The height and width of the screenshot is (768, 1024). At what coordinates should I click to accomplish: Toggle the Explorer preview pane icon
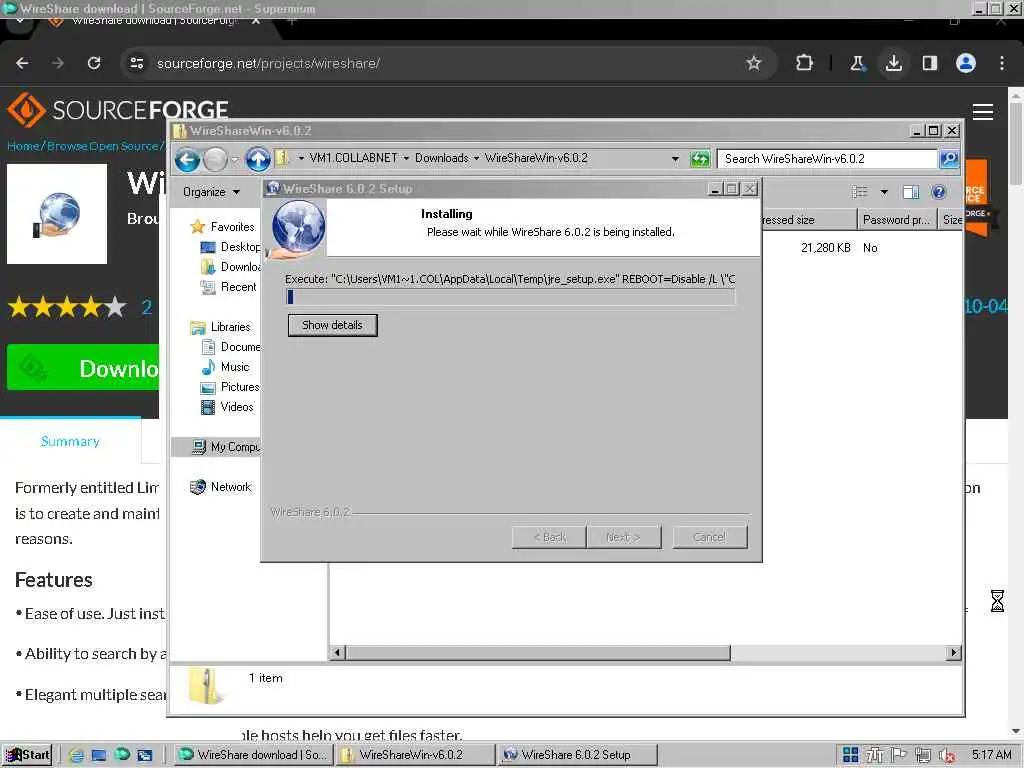pos(911,192)
